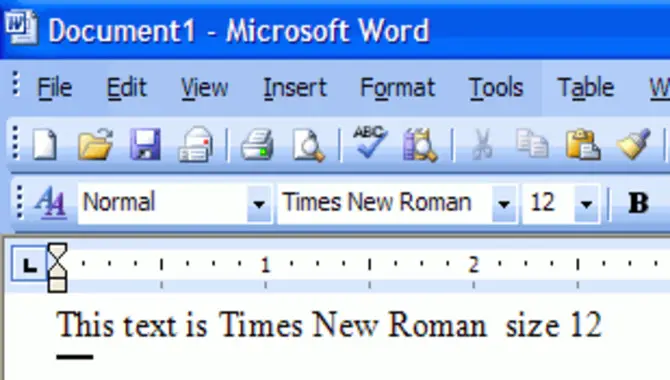The height and width of the screenshot is (380, 670).
Task: Click the first-line indent marker on ruler
Action: (57, 251)
